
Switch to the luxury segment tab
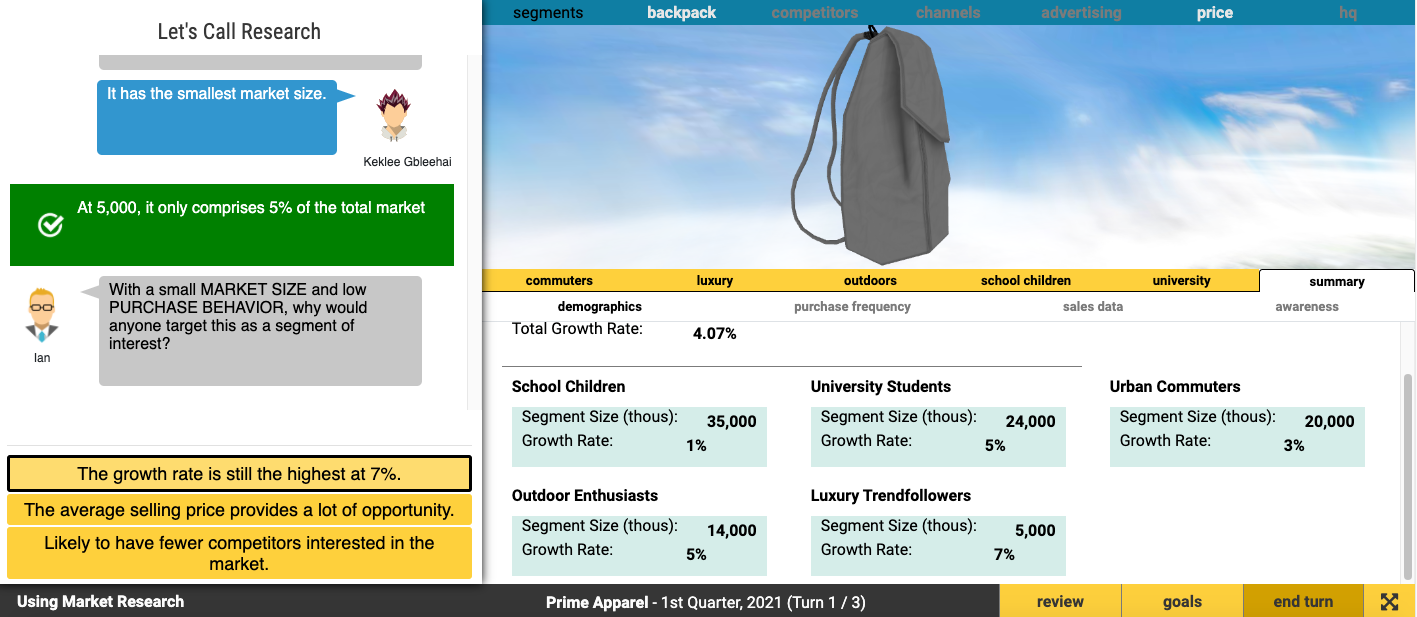(715, 281)
